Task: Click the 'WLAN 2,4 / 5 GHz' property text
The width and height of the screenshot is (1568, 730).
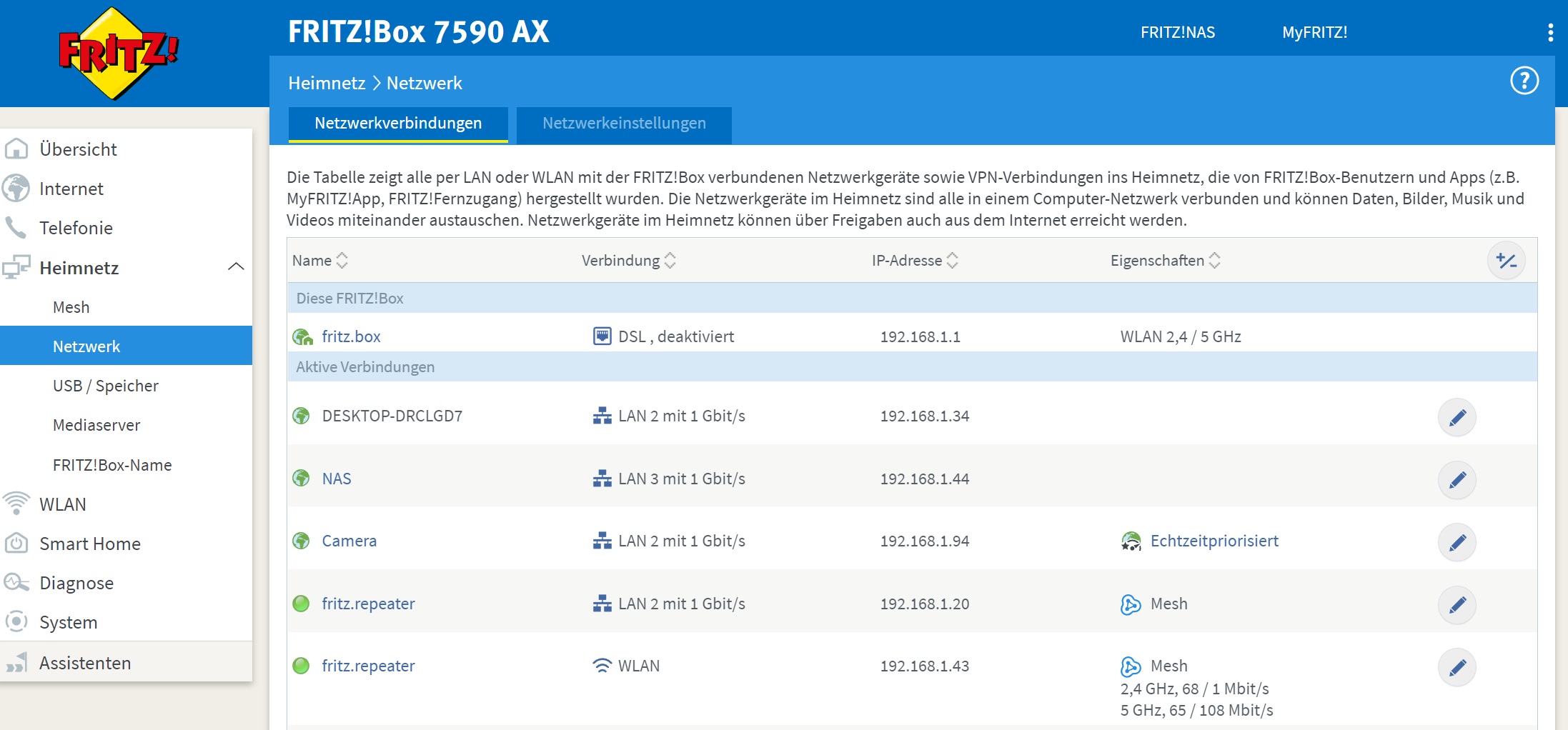Action: coord(1181,336)
